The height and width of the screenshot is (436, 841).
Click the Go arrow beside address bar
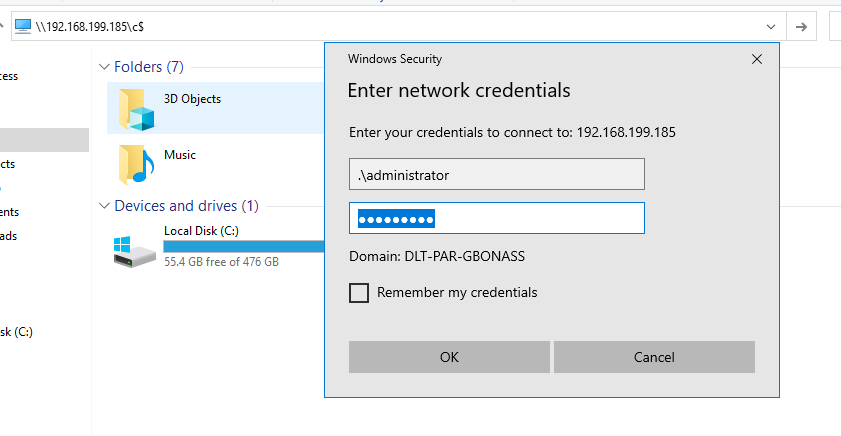coord(801,27)
